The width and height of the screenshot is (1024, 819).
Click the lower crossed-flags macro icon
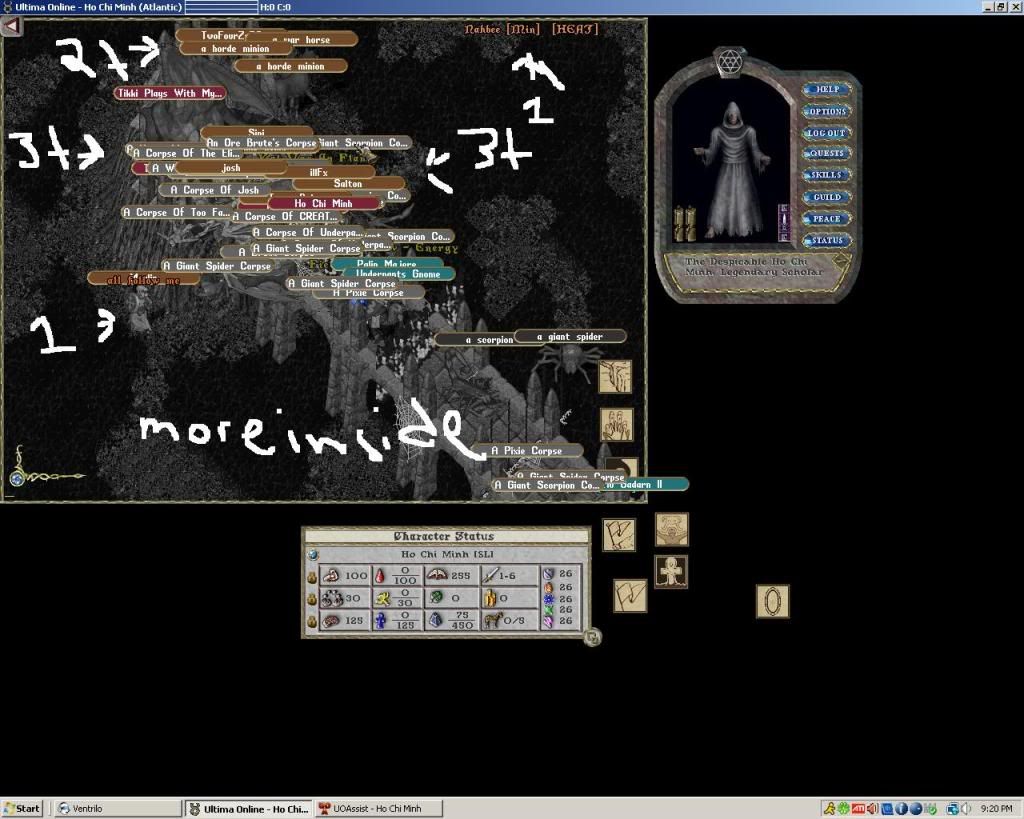pos(630,596)
